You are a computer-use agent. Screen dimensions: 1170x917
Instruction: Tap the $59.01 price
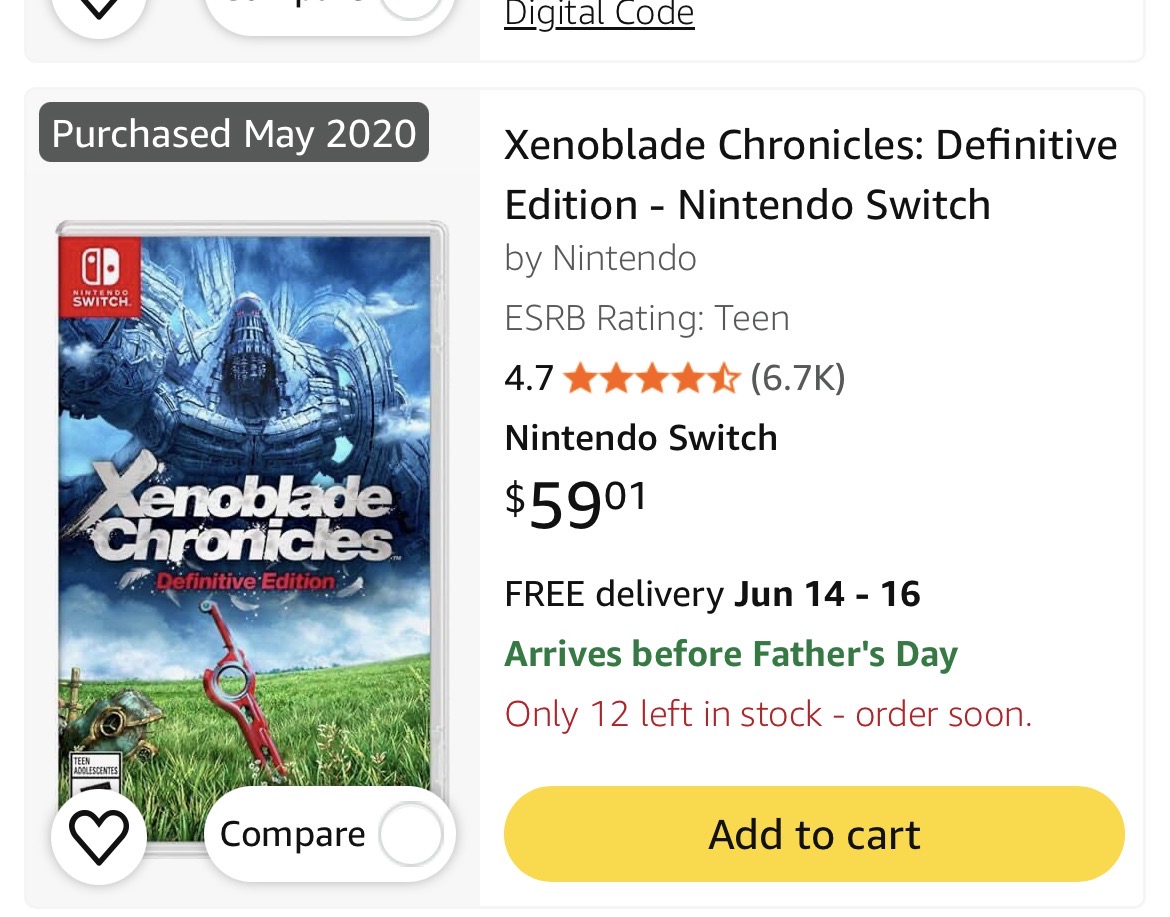click(x=575, y=505)
